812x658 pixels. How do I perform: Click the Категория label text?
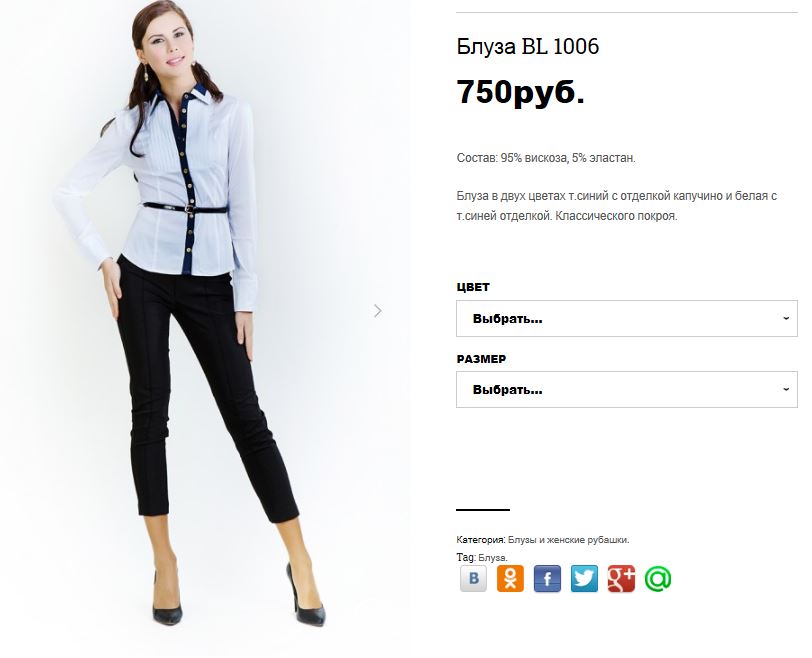point(481,540)
